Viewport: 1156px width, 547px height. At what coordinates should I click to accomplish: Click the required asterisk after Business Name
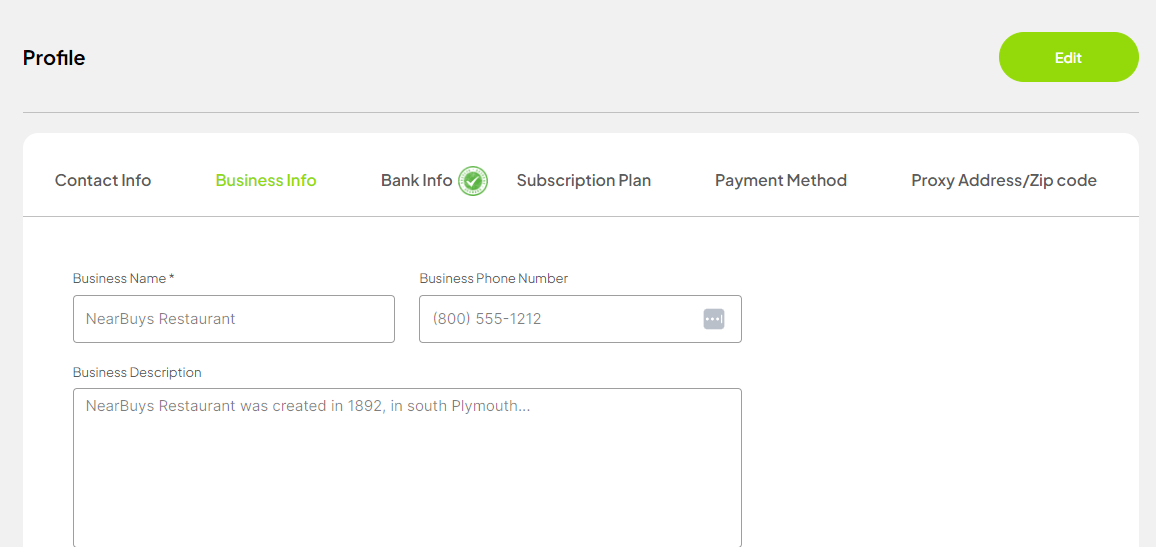tap(172, 278)
